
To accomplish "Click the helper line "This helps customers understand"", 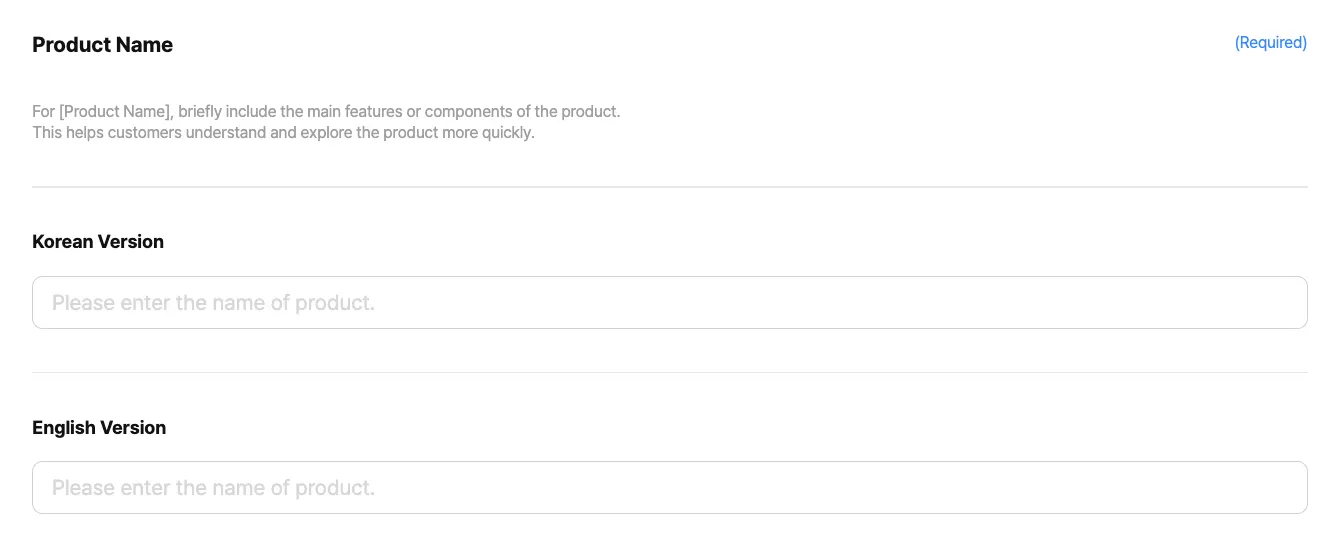I will 283,132.
